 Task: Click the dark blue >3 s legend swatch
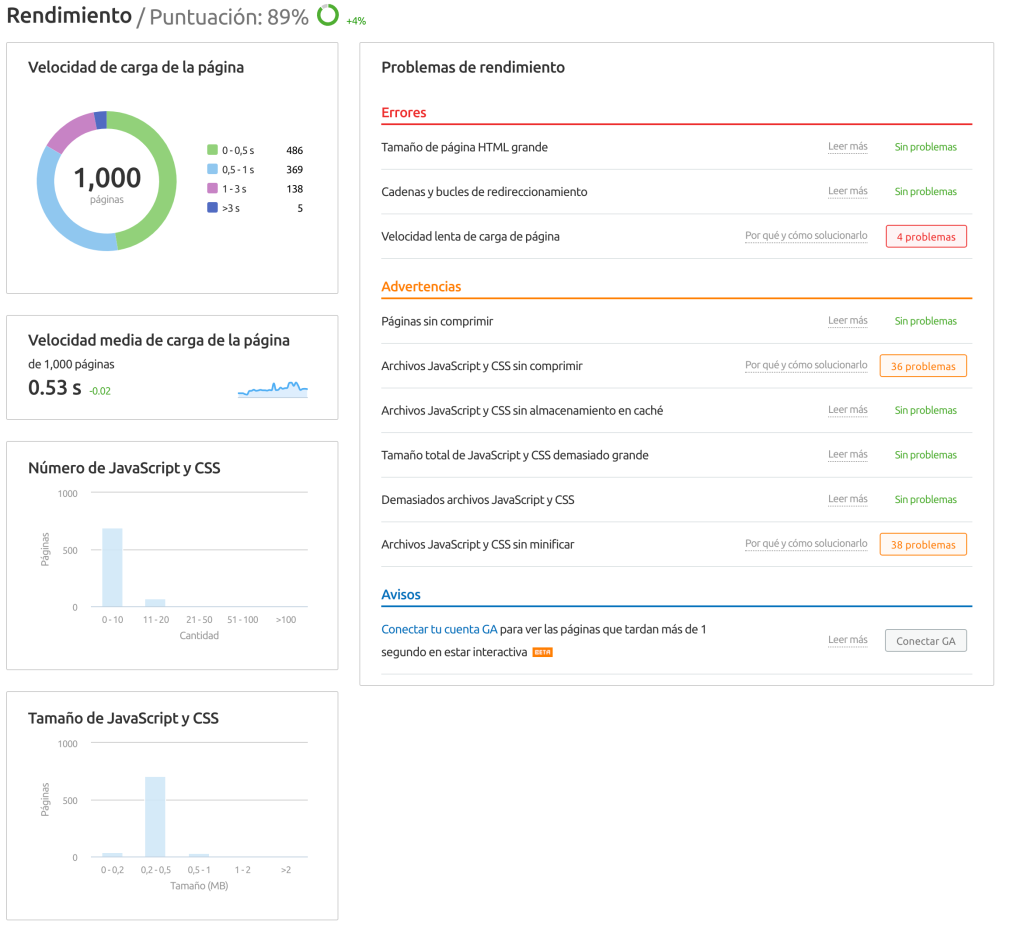212,207
